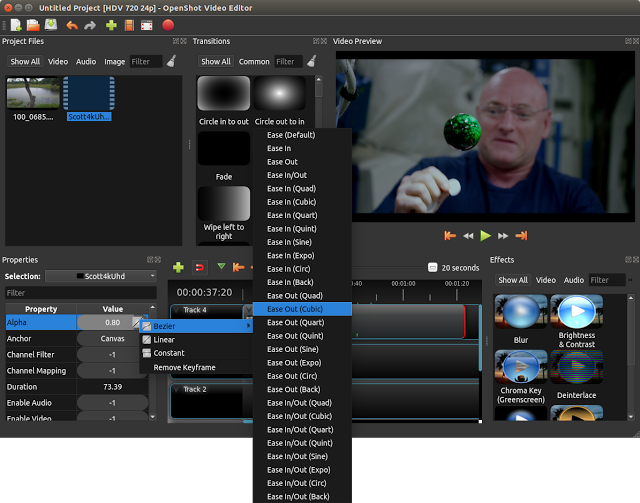This screenshot has width=640, height=503.
Task: Click the Add Track green plus icon
Action: [178, 267]
